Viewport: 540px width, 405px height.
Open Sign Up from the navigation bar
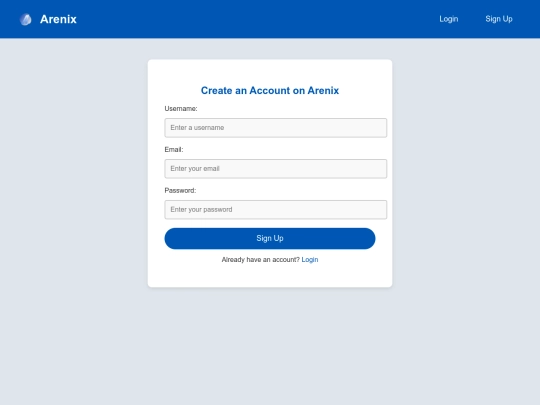click(499, 19)
